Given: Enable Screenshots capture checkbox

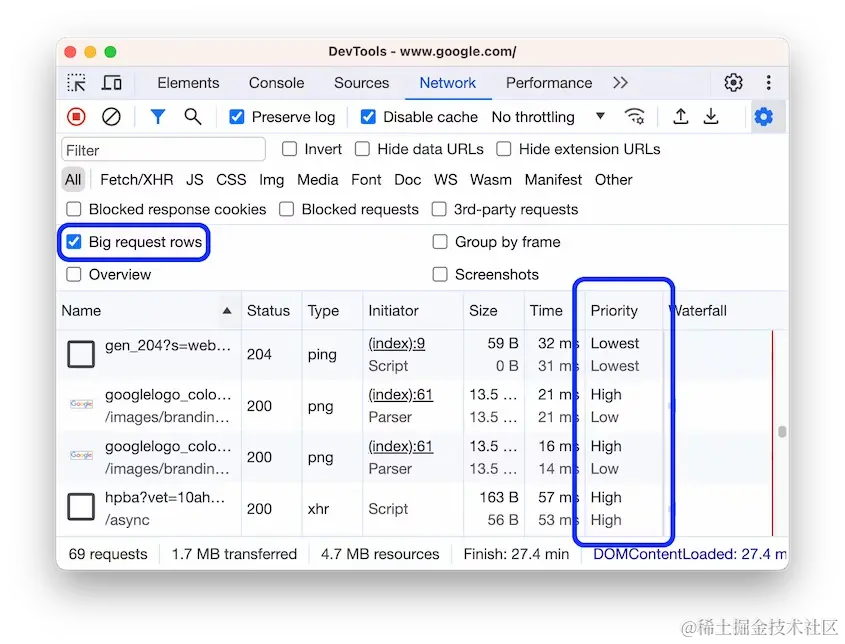Looking at the screenshot, I should click(440, 274).
